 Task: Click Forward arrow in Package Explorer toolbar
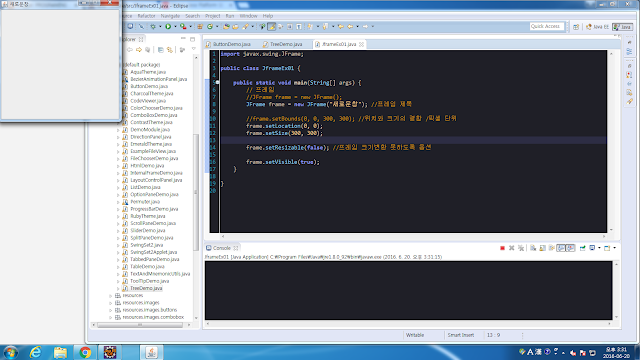tap(139, 50)
